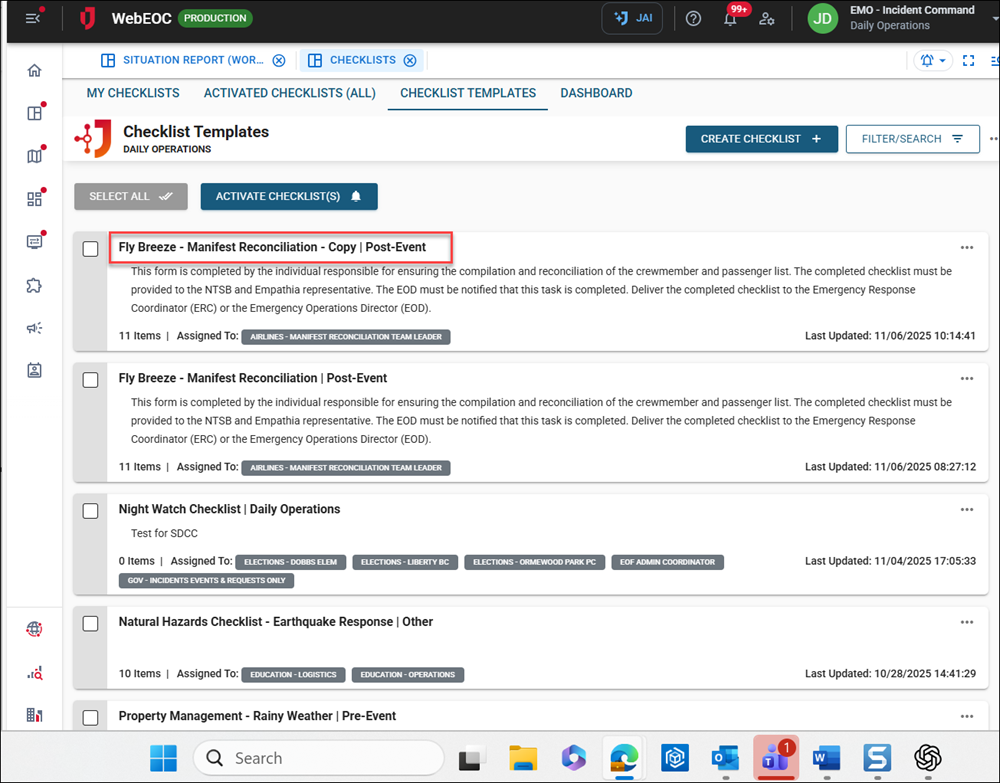Screen dimensions: 1000x783
Task: Open the Maps icon in the sidebar
Action: point(34,156)
